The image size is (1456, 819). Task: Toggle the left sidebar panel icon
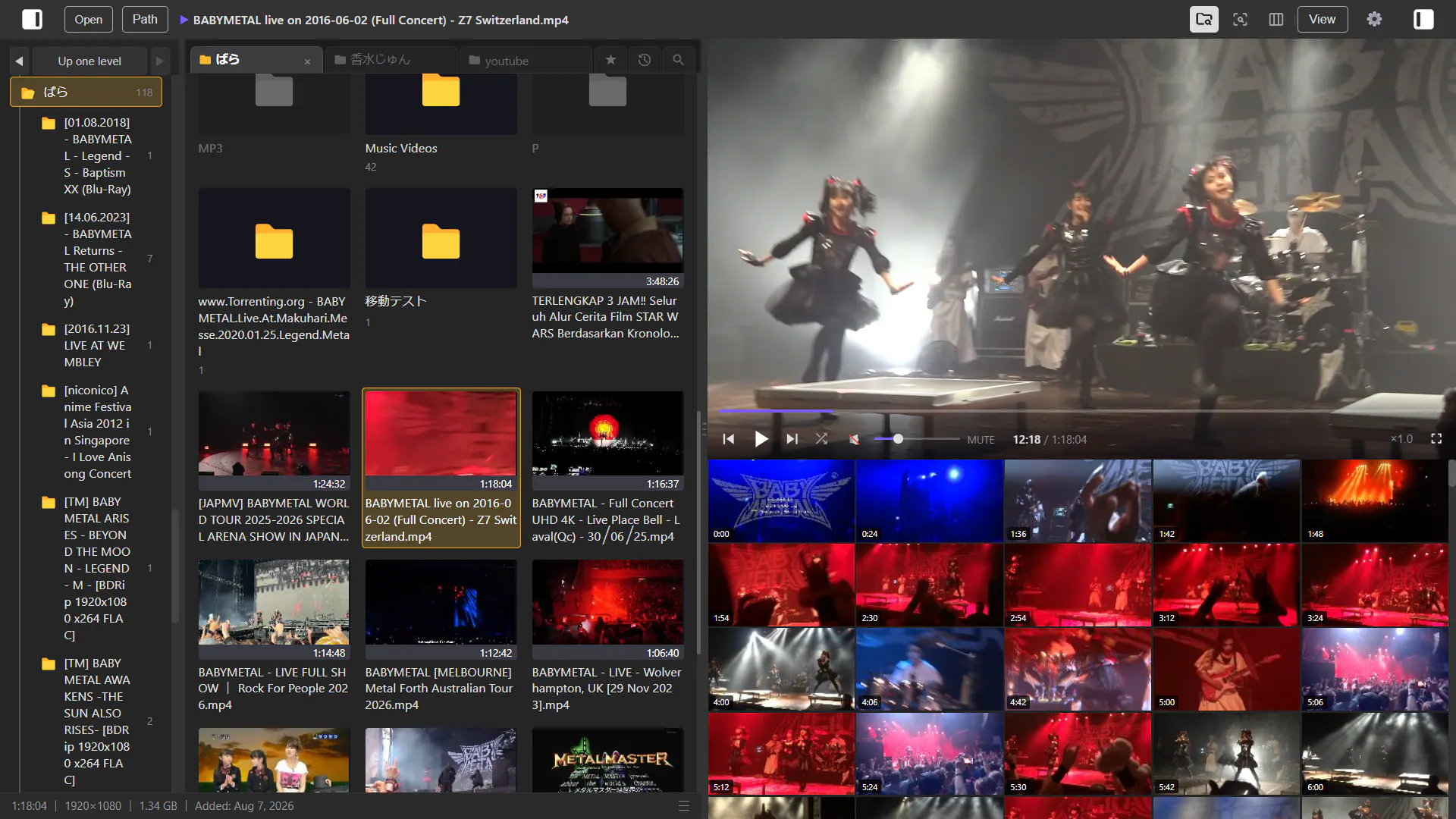(32, 19)
